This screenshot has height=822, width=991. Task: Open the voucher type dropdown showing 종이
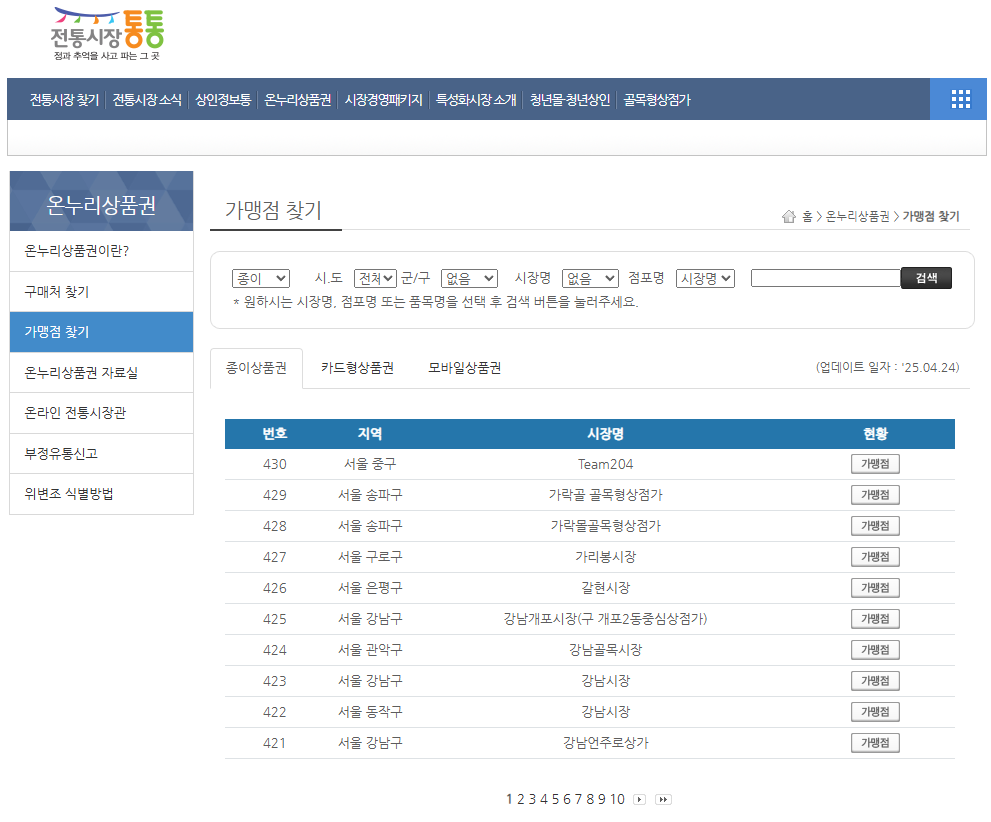coord(260,278)
